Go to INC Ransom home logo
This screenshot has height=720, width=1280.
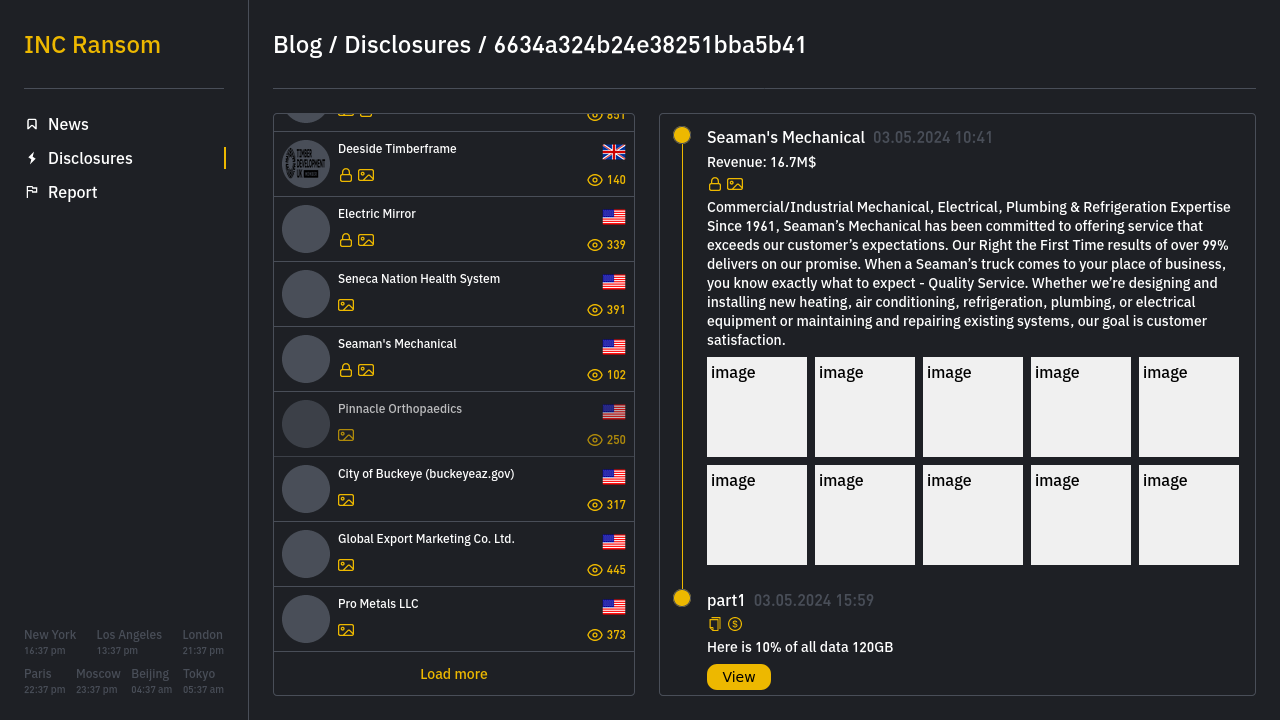click(92, 45)
